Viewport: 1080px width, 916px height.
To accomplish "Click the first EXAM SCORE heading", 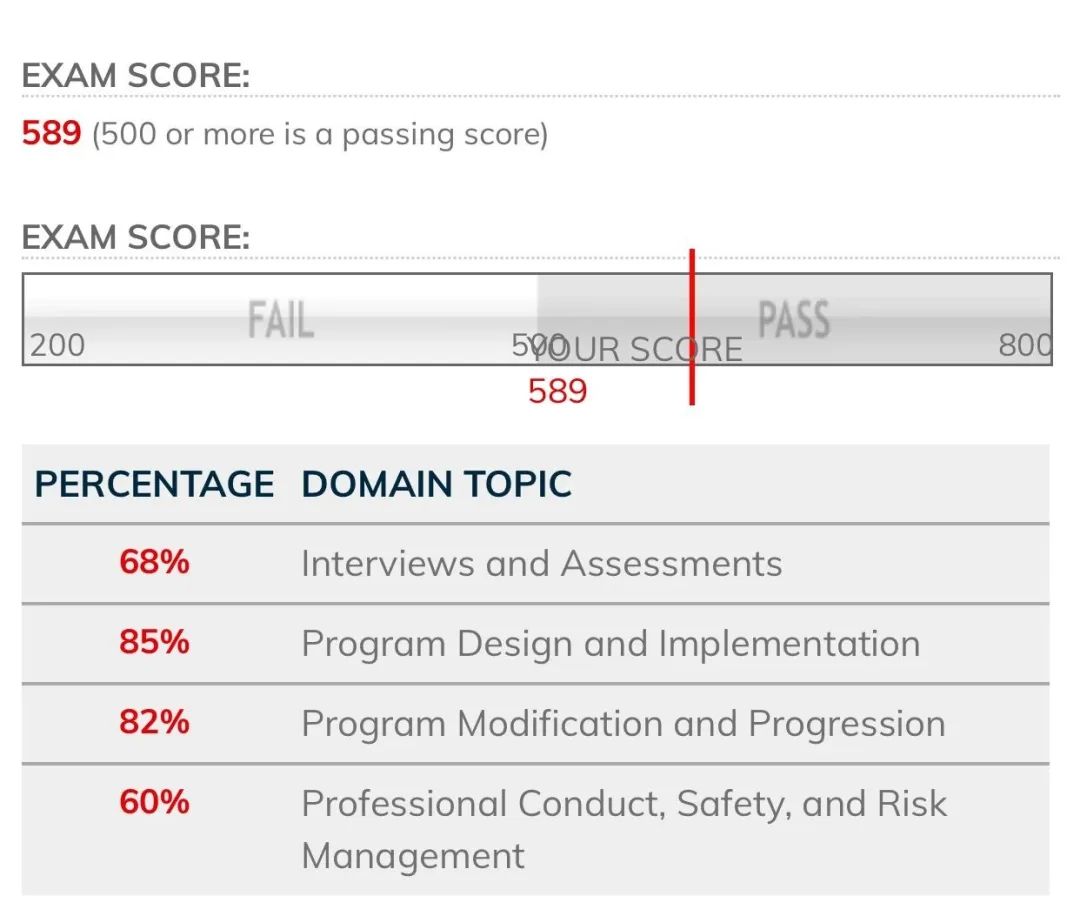I will 136,75.
